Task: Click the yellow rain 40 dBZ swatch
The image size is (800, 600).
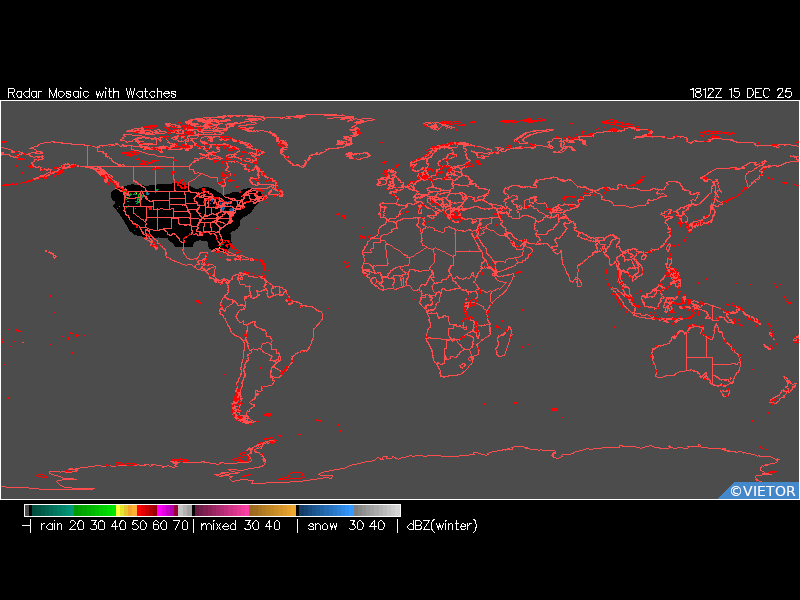Action: pos(122,510)
